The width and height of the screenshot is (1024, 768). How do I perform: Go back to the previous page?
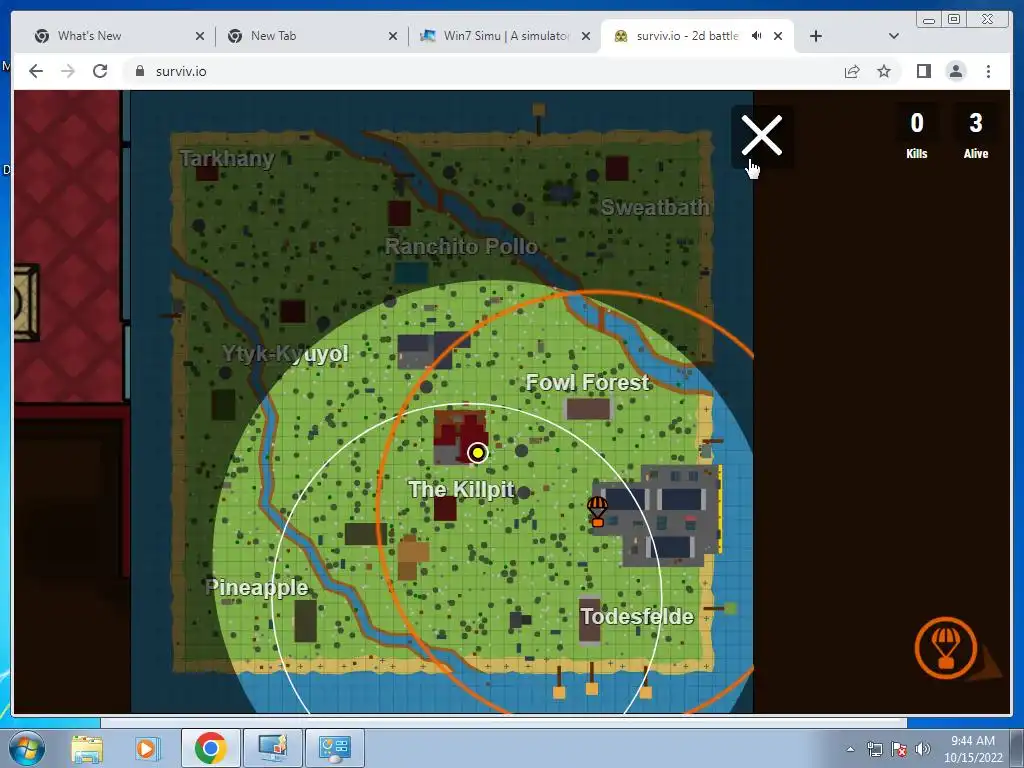[x=36, y=71]
